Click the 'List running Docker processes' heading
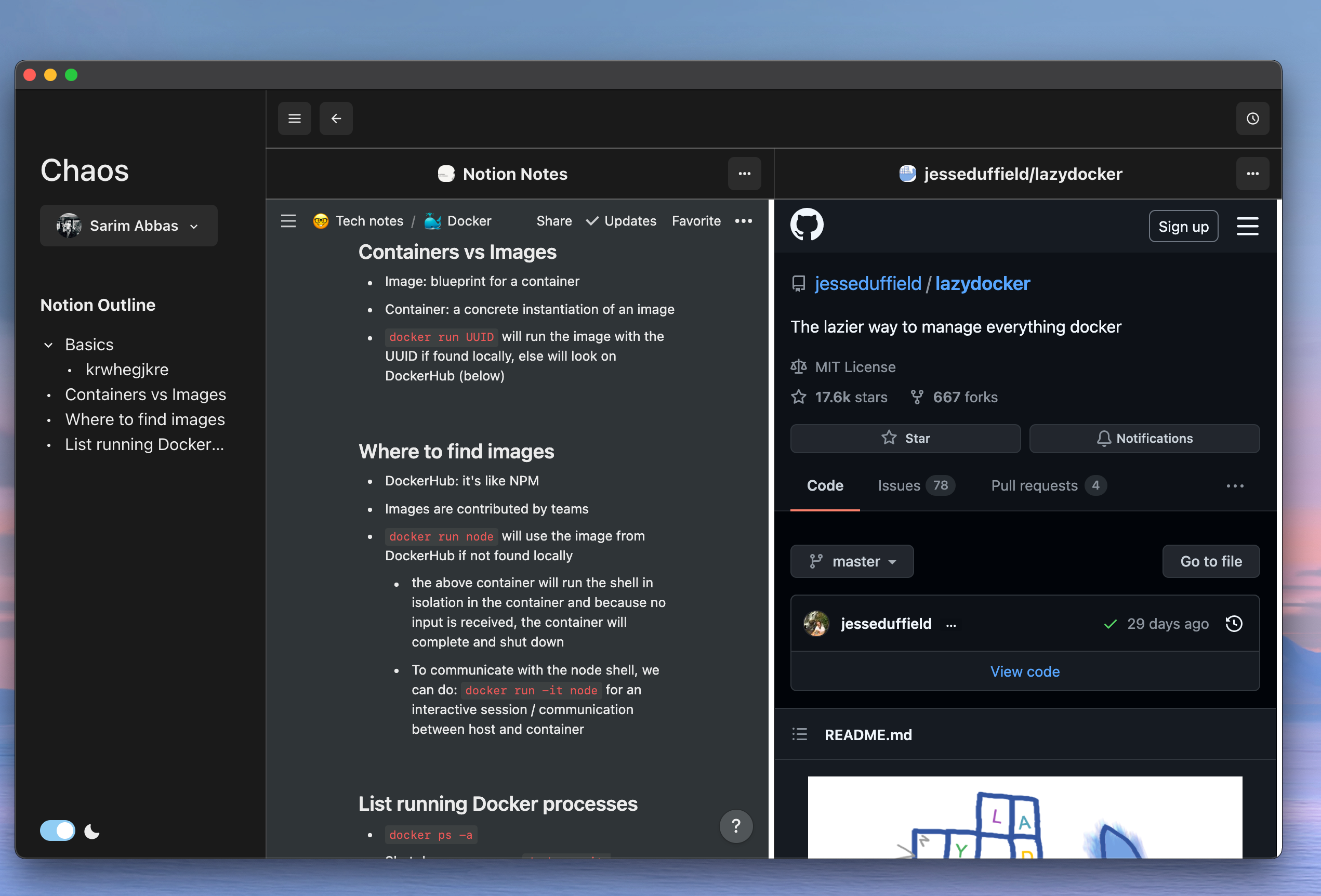The width and height of the screenshot is (1321, 896). [x=497, y=804]
